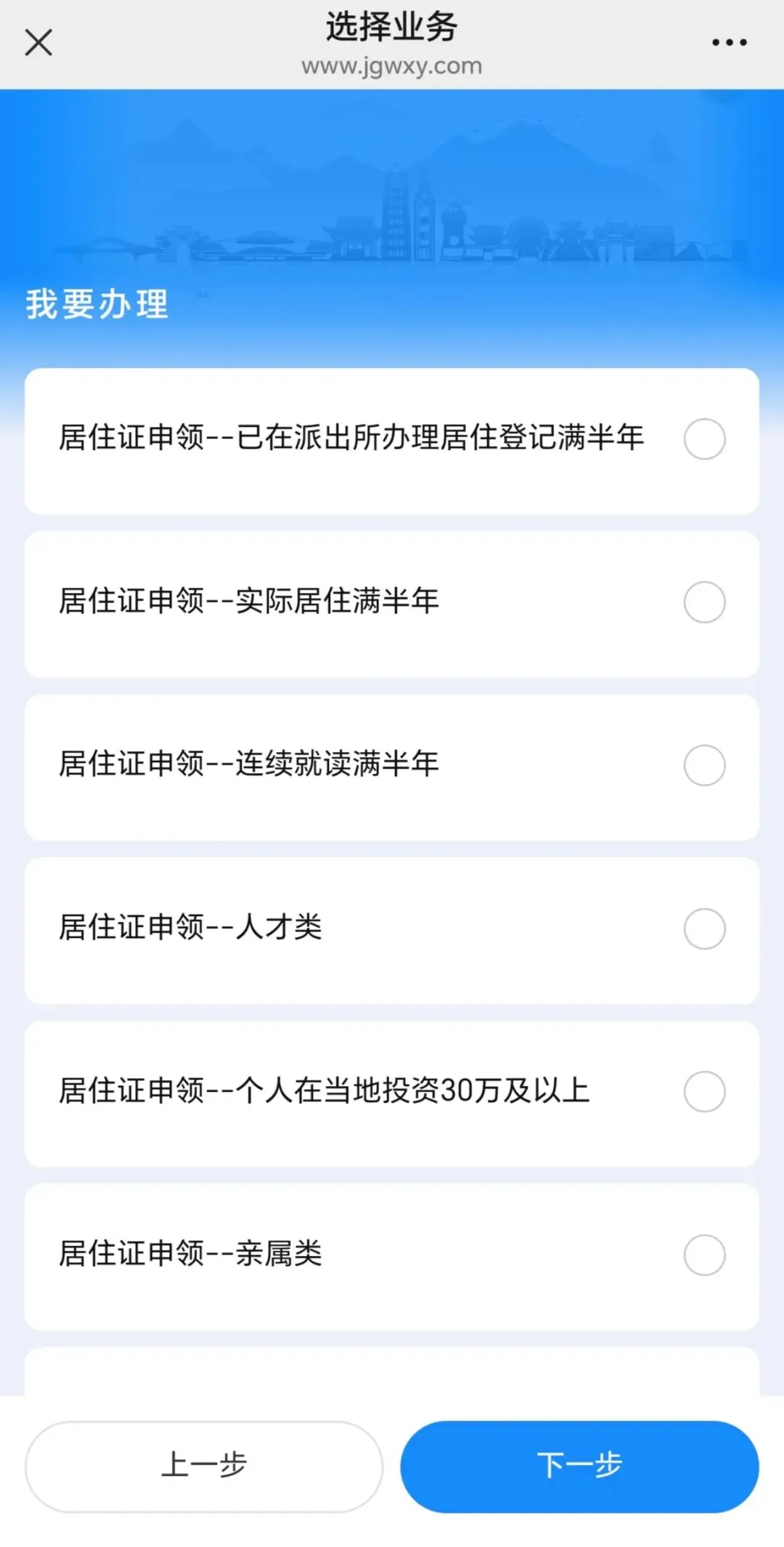The image size is (784, 1547).
Task: Close the page with the X icon
Action: (38, 42)
